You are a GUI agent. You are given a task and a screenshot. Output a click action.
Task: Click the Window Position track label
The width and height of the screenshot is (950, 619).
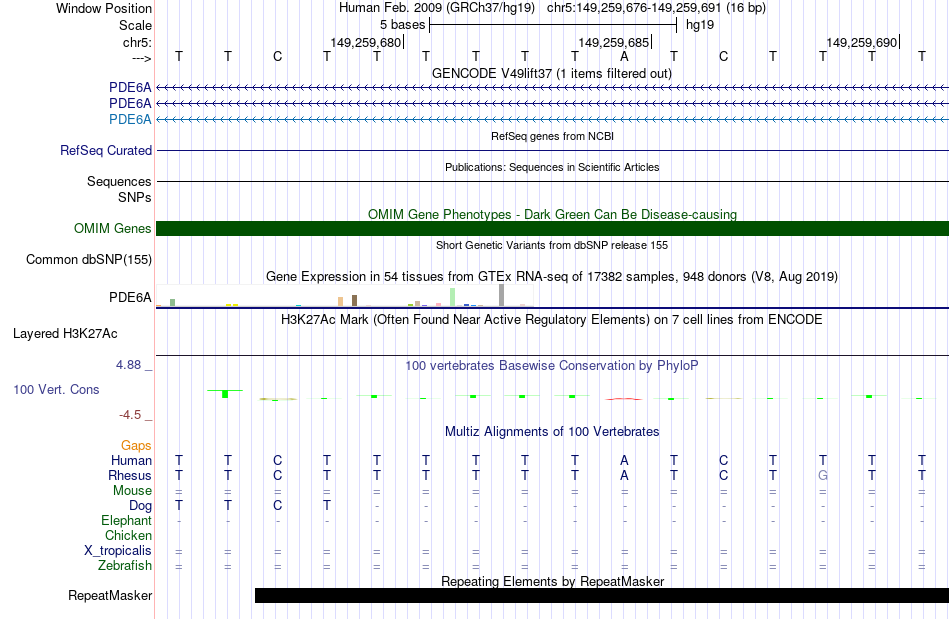pos(104,8)
